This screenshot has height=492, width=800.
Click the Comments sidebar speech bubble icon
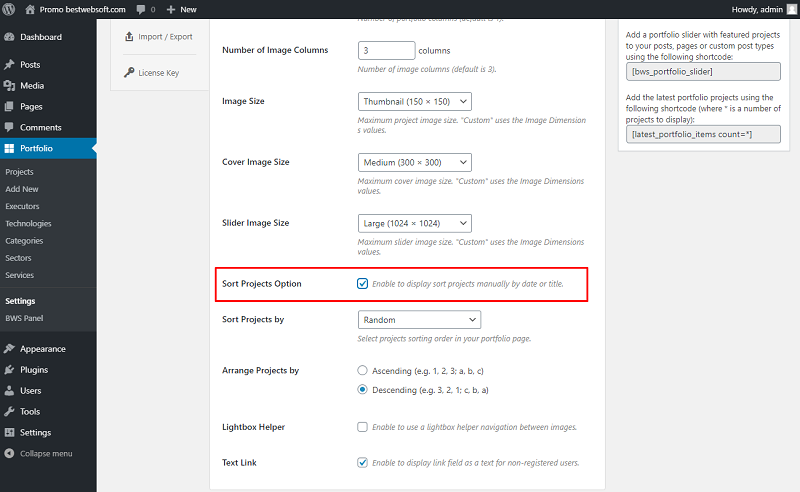click(9, 127)
